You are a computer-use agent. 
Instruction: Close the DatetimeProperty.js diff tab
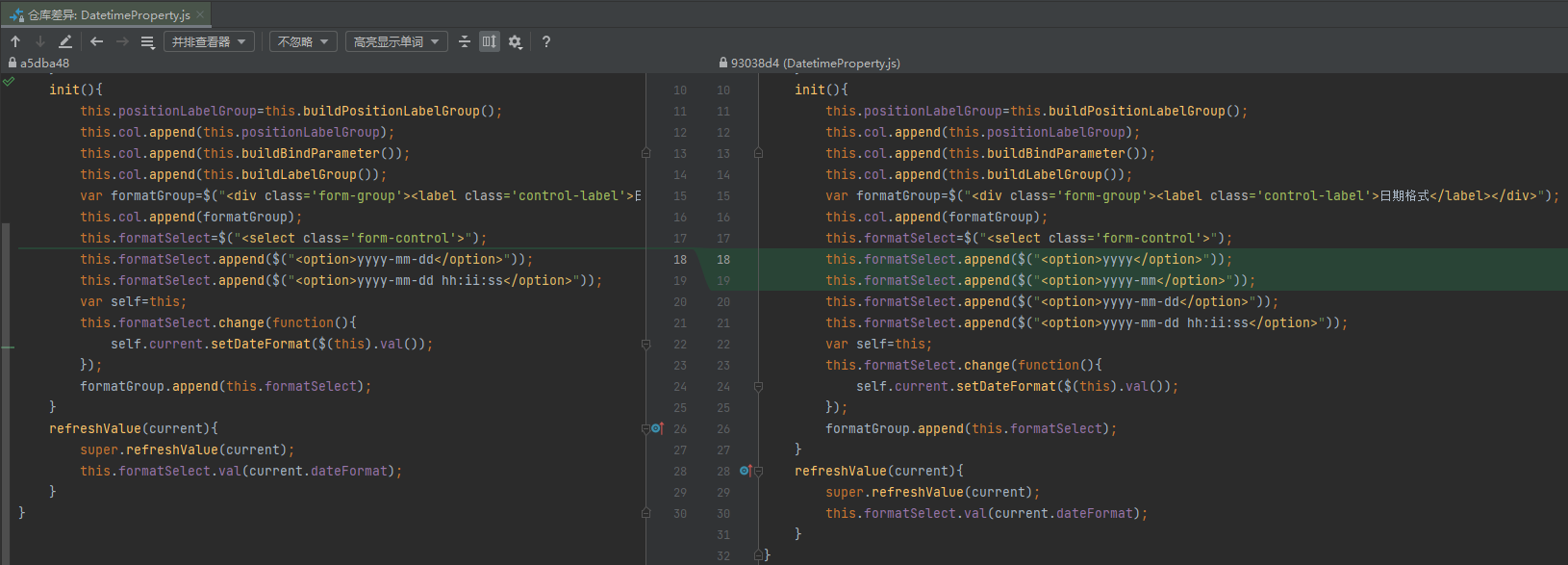pos(200,14)
